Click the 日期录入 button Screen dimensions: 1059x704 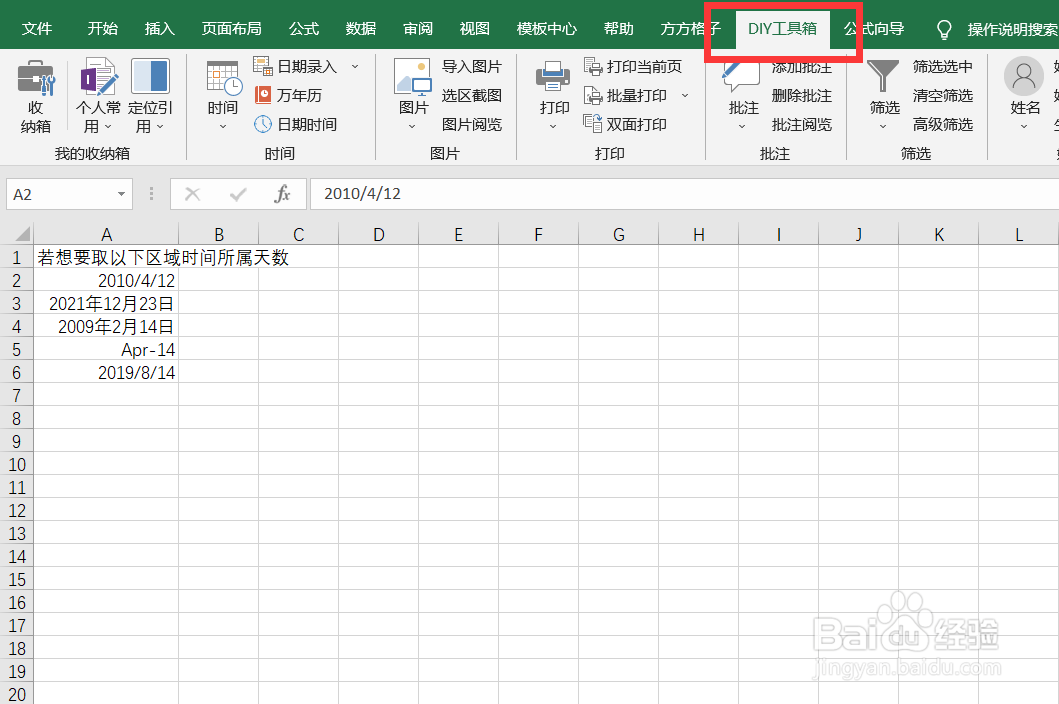click(x=295, y=66)
